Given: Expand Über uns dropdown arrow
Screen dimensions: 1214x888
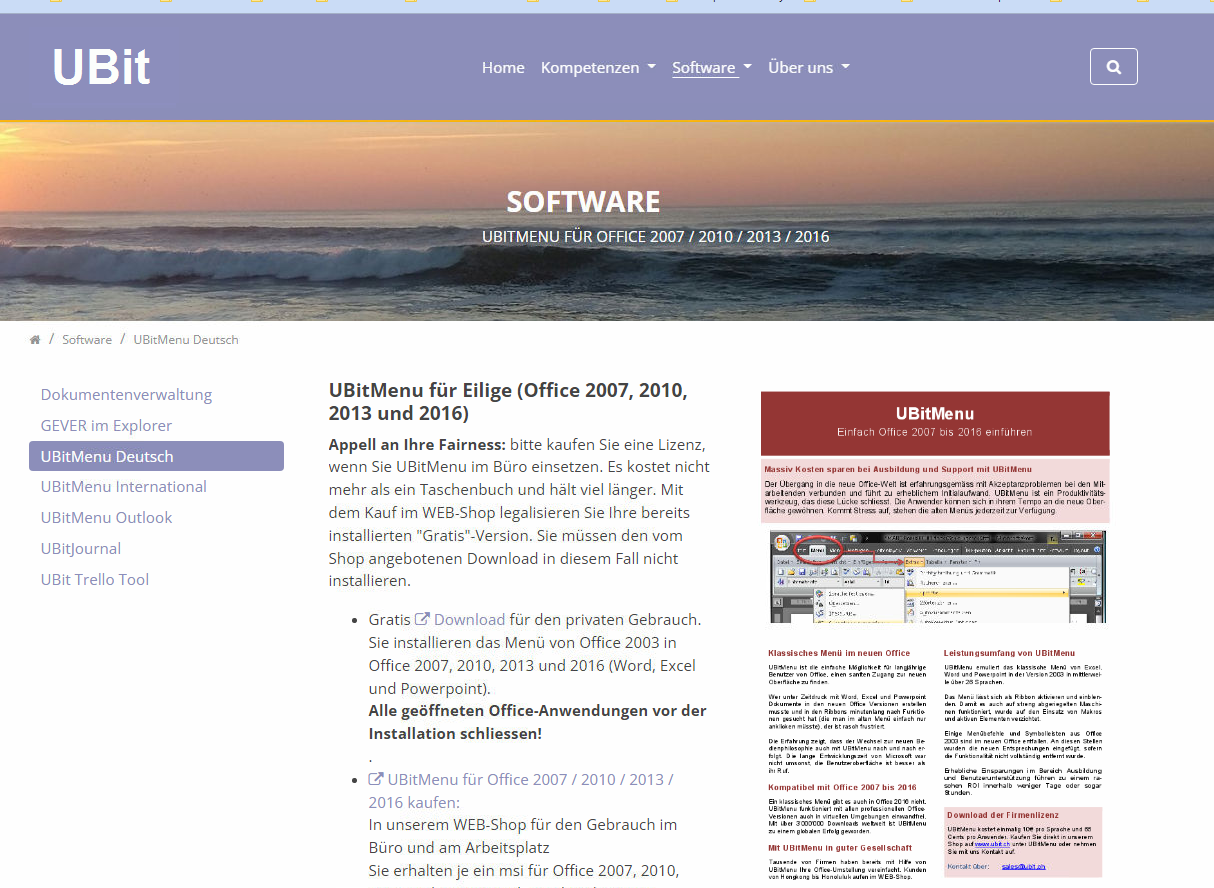Looking at the screenshot, I should 845,67.
